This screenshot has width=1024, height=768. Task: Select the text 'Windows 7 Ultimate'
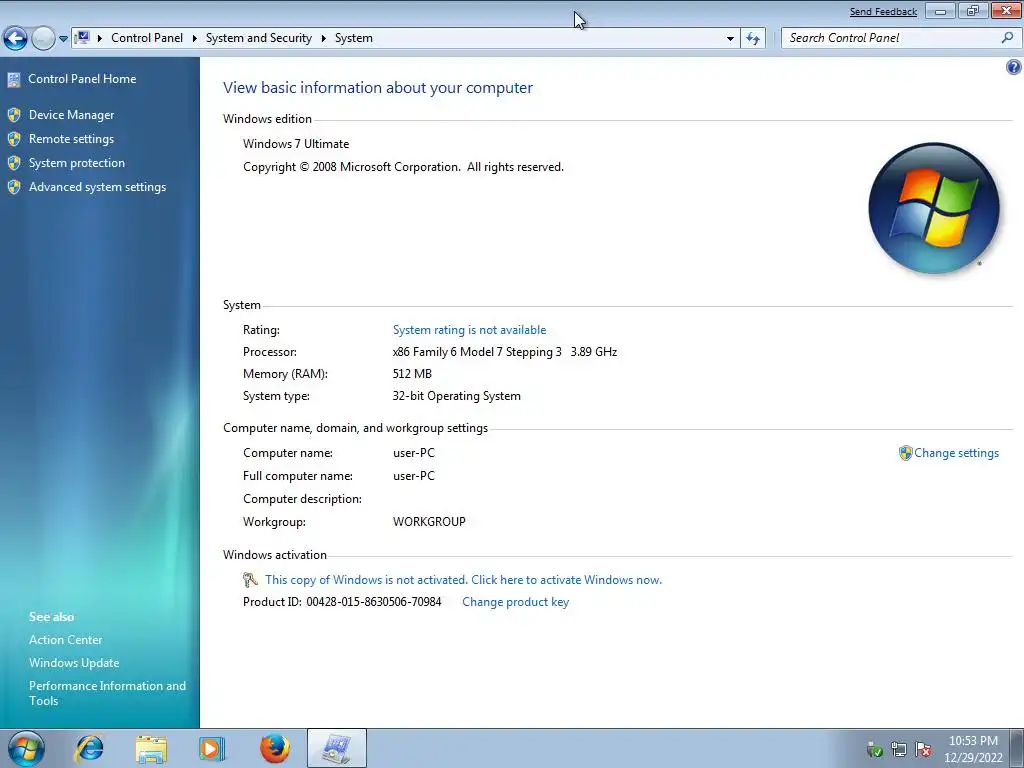coord(296,144)
